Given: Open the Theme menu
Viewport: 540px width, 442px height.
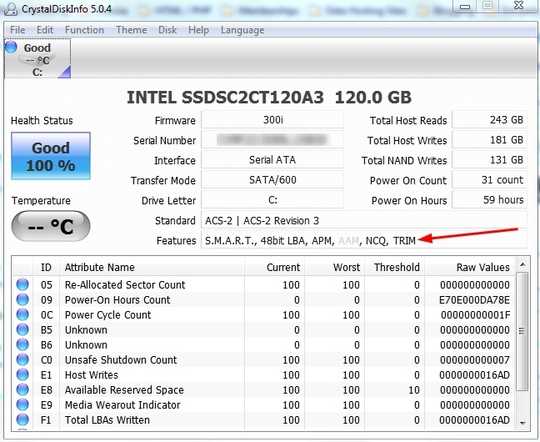Looking at the screenshot, I should coord(132,30).
